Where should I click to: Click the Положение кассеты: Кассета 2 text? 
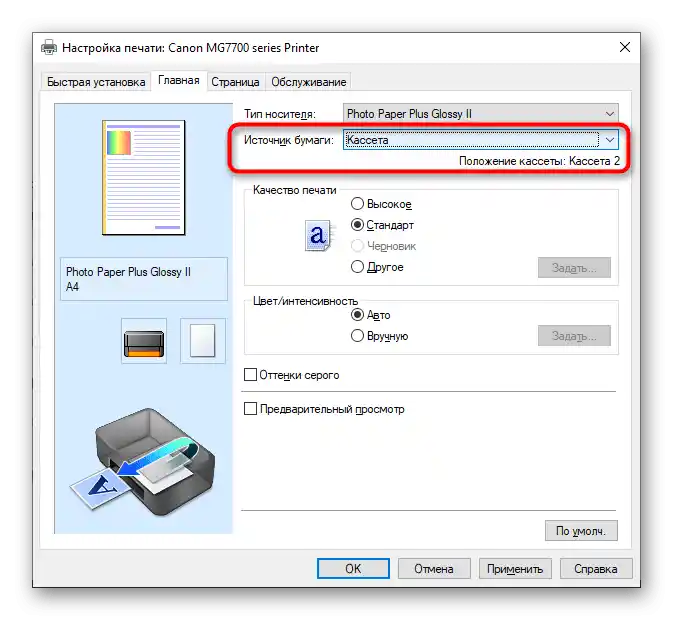[x=540, y=161]
